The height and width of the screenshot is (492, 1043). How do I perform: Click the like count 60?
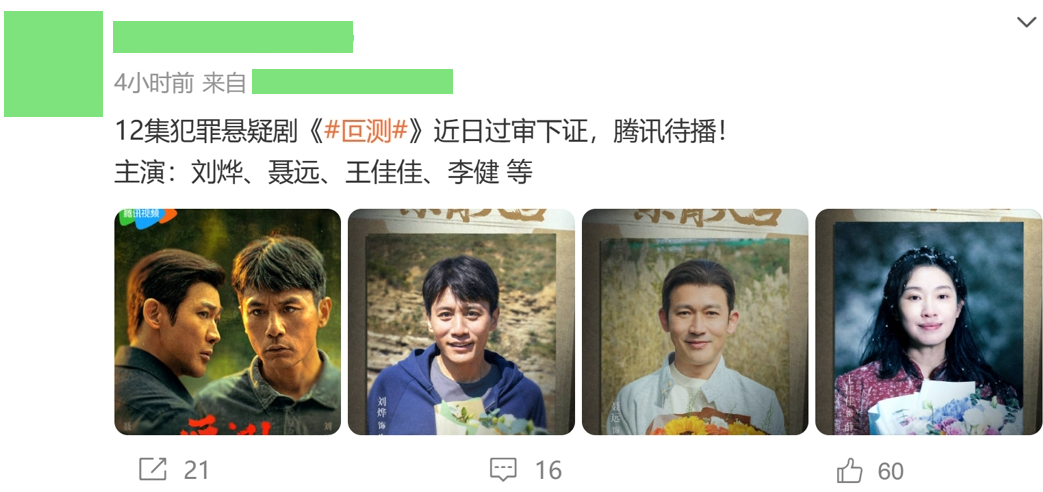[891, 471]
